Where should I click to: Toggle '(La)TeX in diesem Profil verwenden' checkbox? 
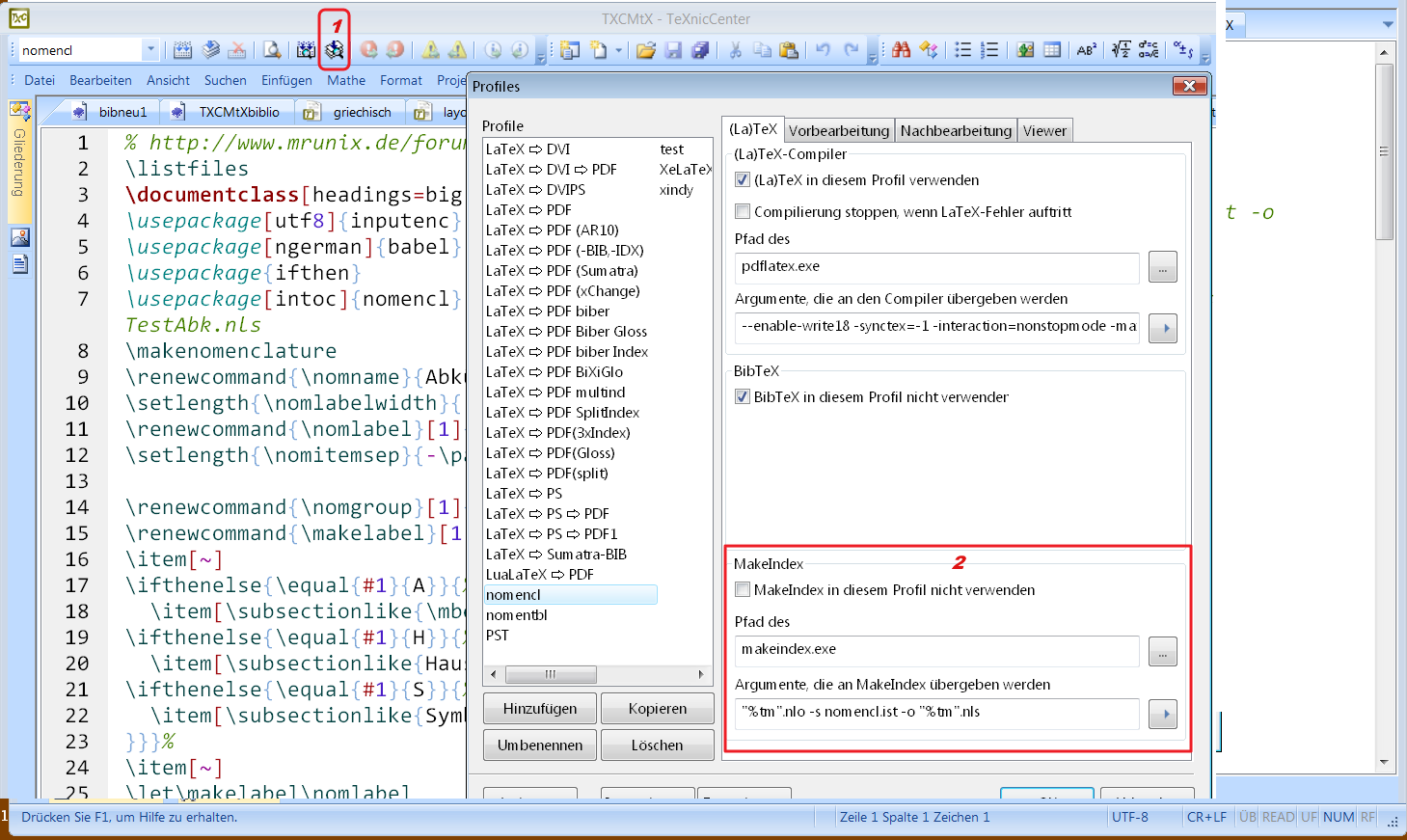click(743, 179)
